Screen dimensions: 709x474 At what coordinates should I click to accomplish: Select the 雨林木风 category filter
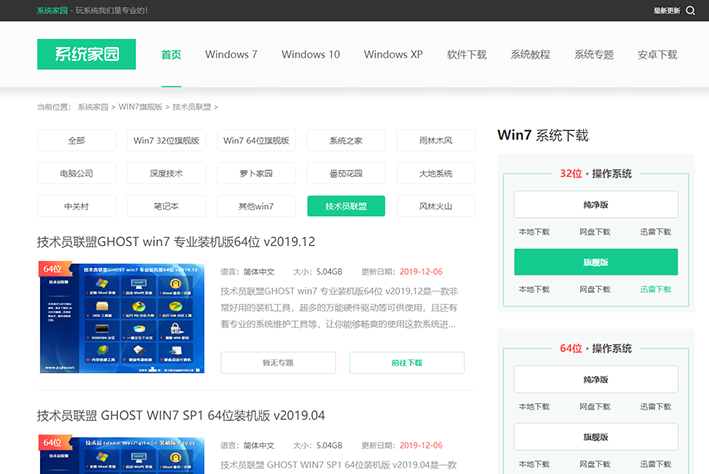(436, 141)
